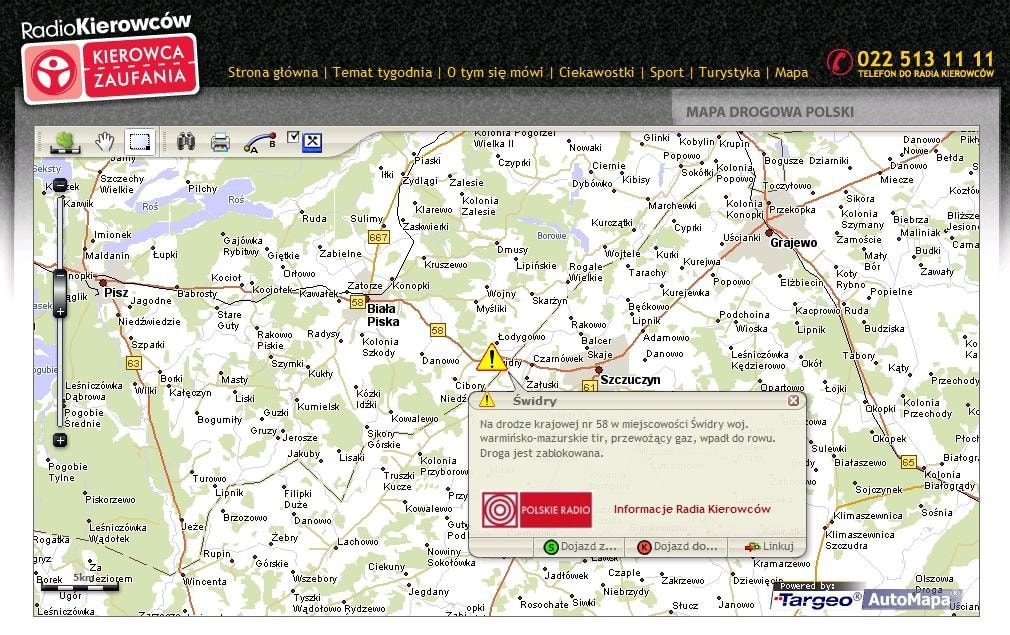Zoom in with the bottom plus button

[x=60, y=440]
